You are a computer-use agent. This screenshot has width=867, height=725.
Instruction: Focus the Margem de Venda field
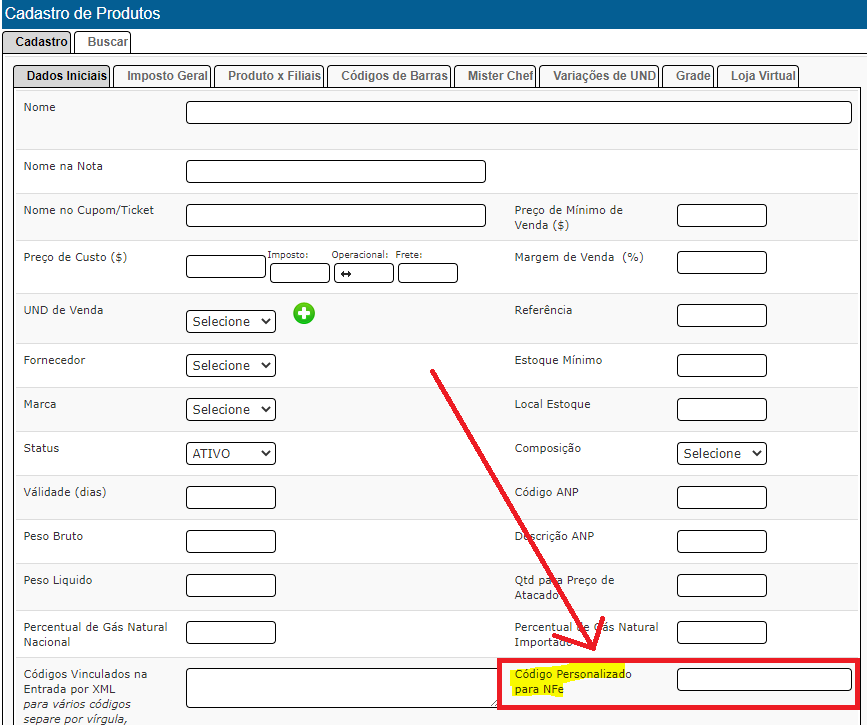click(x=721, y=262)
